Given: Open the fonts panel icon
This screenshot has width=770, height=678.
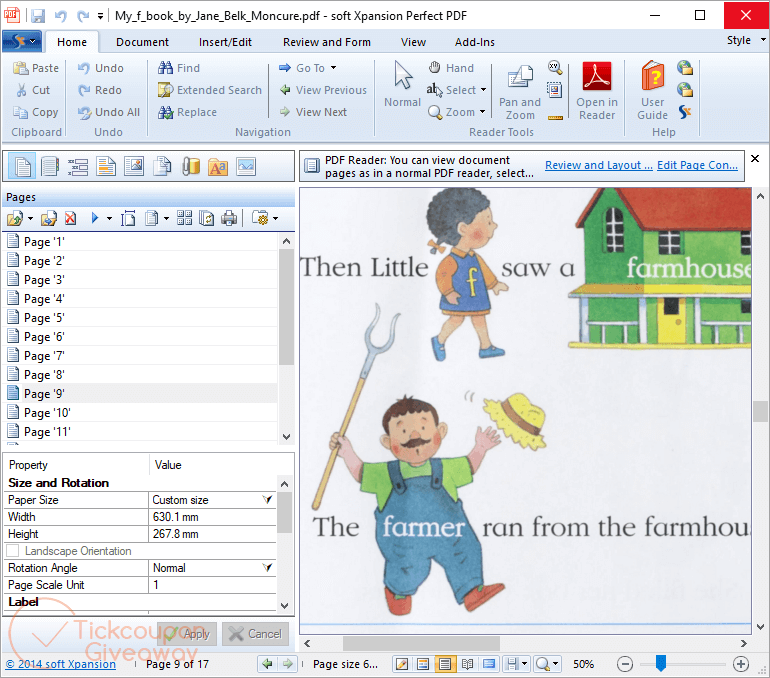Looking at the screenshot, I should click(x=218, y=166).
